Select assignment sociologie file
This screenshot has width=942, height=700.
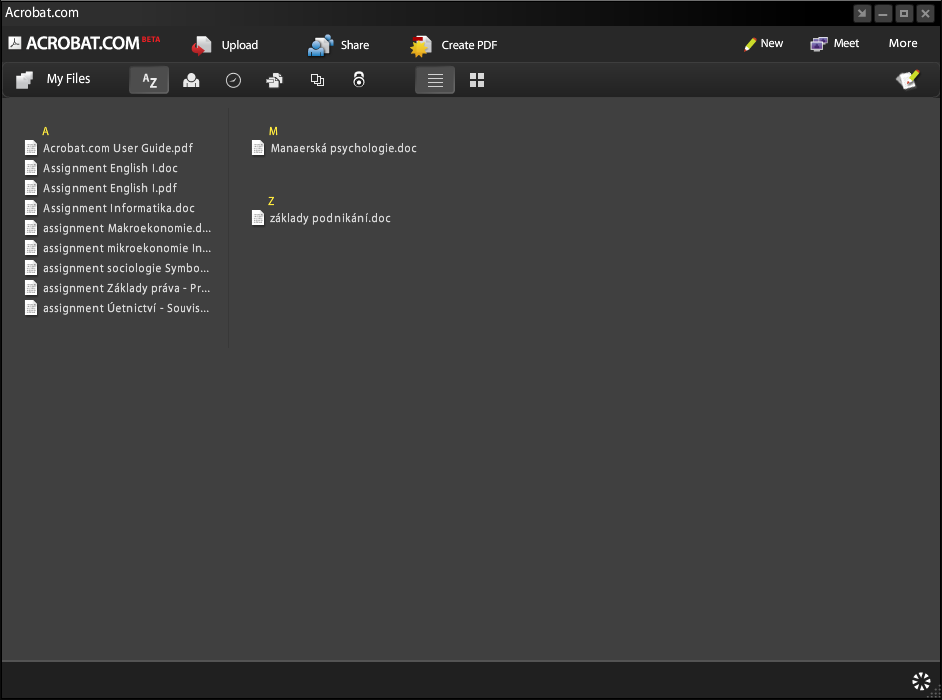[x=126, y=268]
